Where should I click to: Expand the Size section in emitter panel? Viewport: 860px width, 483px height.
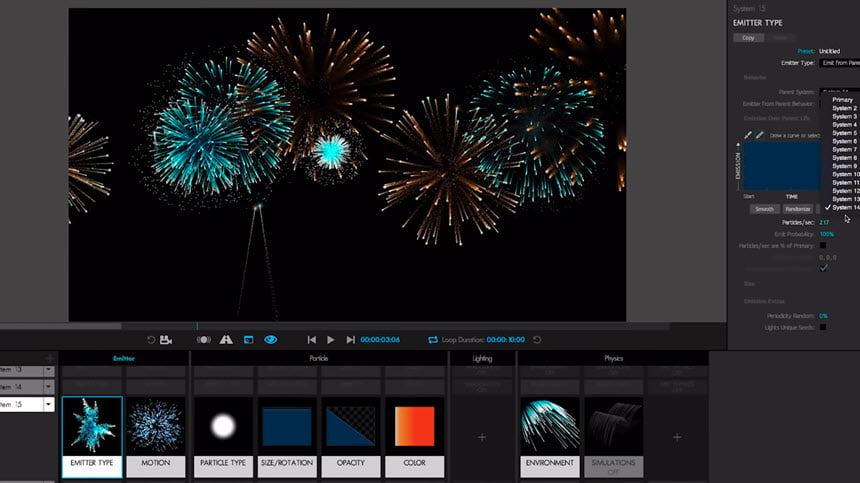pos(749,284)
